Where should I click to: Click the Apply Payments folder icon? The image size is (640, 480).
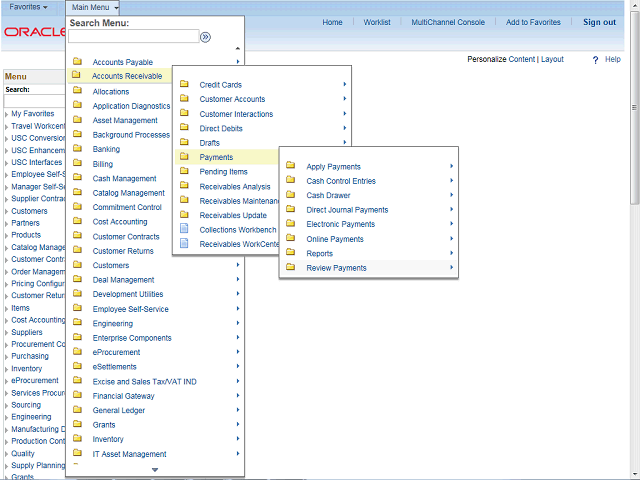(x=290, y=166)
